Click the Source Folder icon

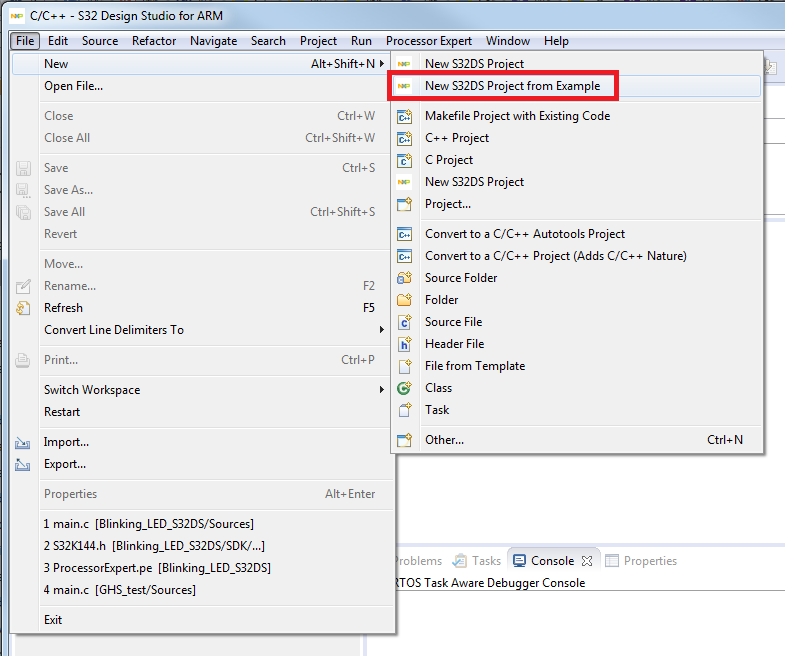pyautogui.click(x=405, y=278)
